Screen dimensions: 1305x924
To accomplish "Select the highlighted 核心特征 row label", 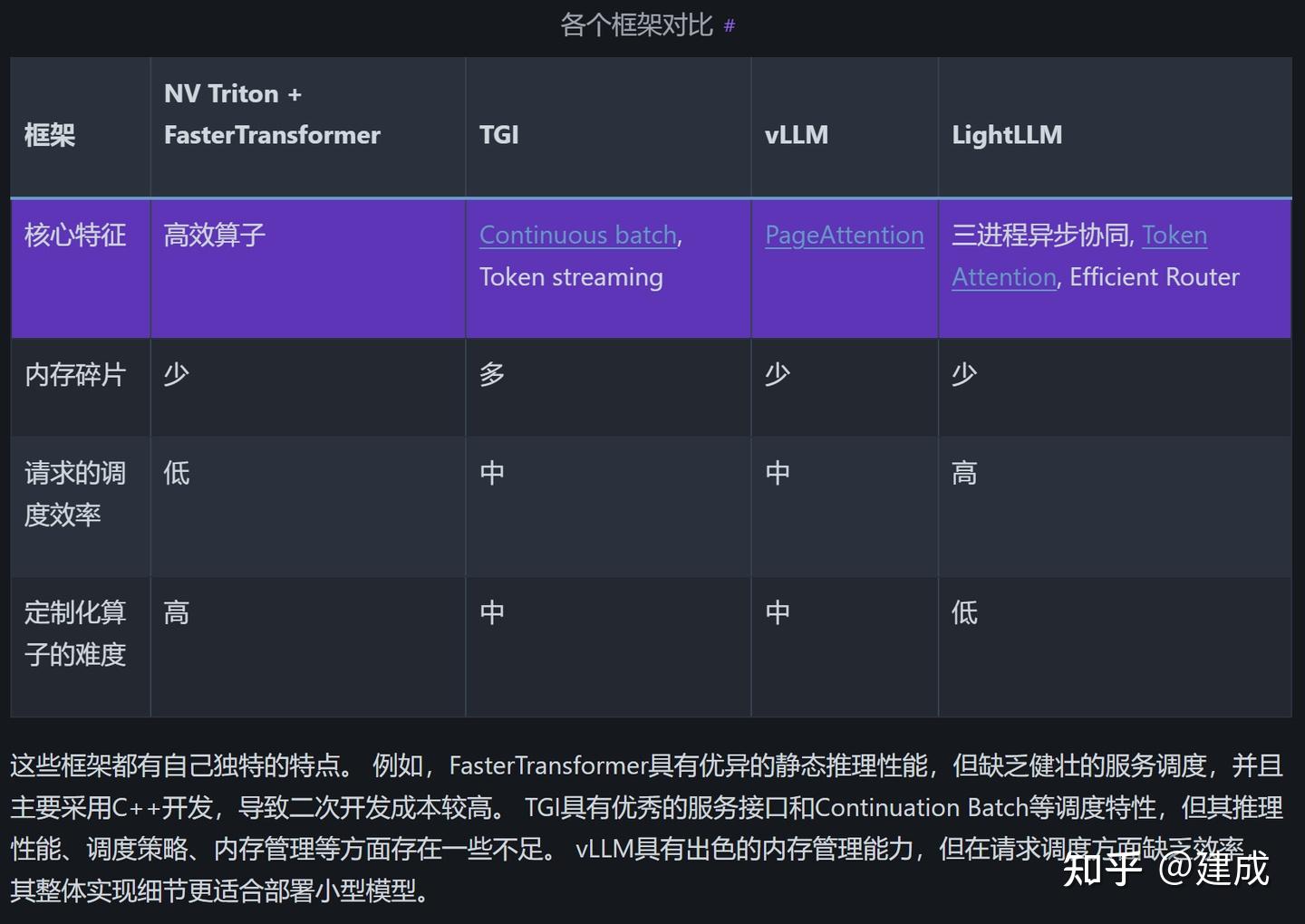I will 74,235.
